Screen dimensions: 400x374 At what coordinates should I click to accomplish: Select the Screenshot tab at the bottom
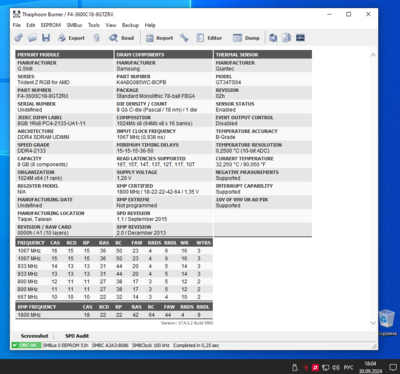point(34,336)
